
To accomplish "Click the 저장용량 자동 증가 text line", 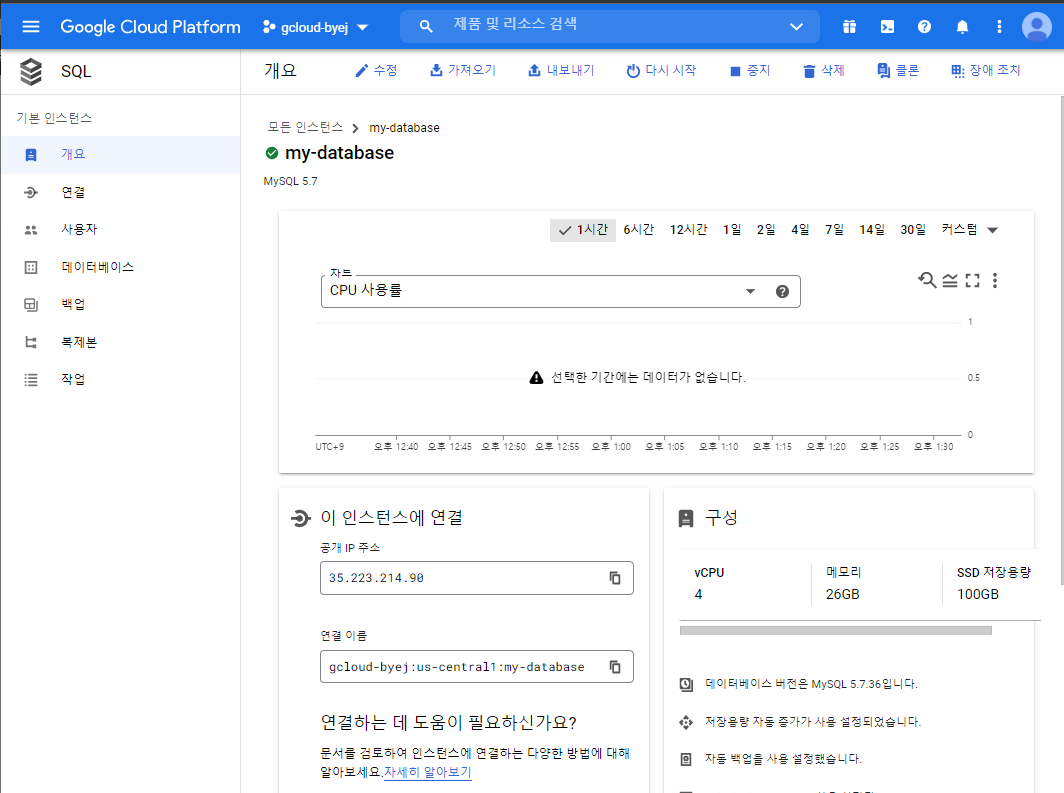I will point(812,722).
